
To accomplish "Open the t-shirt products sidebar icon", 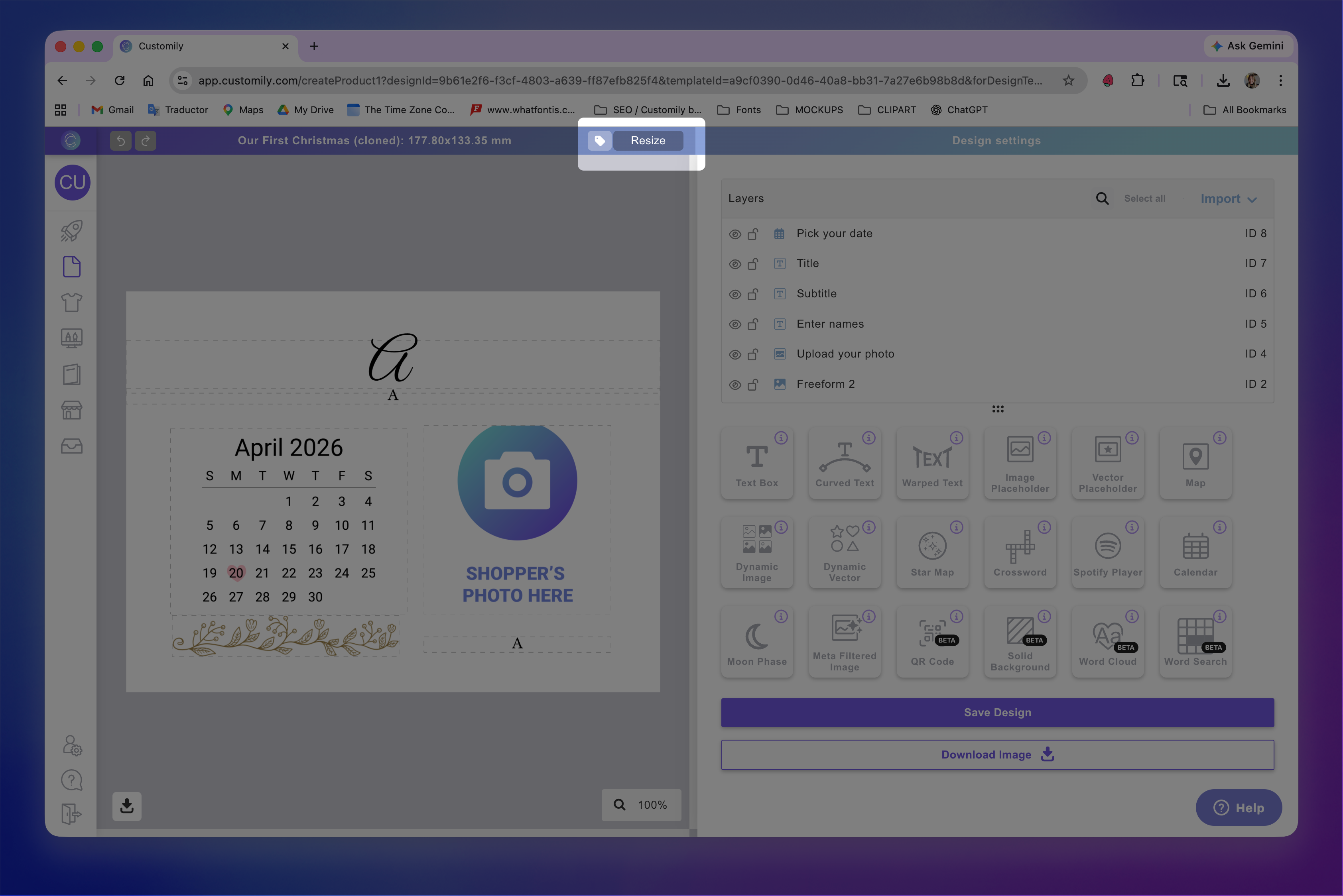I will (71, 302).
